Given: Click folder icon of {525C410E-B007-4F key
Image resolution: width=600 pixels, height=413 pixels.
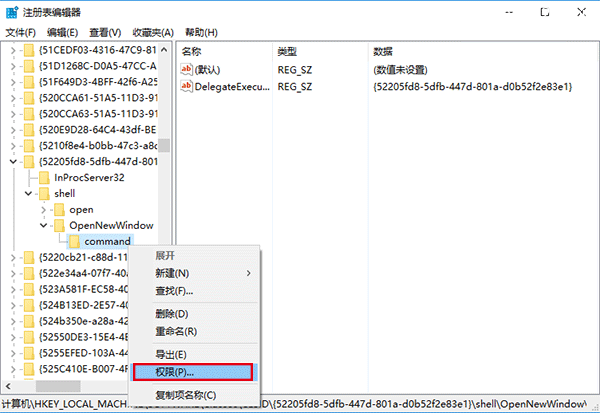Looking at the screenshot, I should click(29, 369).
